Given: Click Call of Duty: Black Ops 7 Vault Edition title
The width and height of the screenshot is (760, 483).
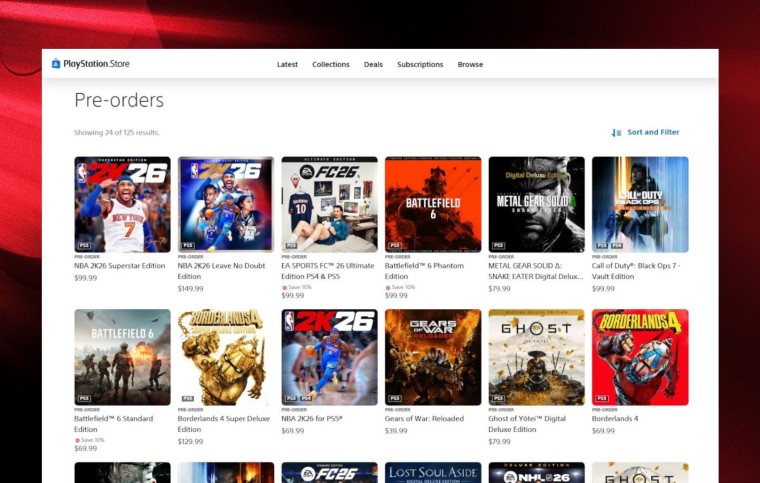Looking at the screenshot, I should 636,271.
